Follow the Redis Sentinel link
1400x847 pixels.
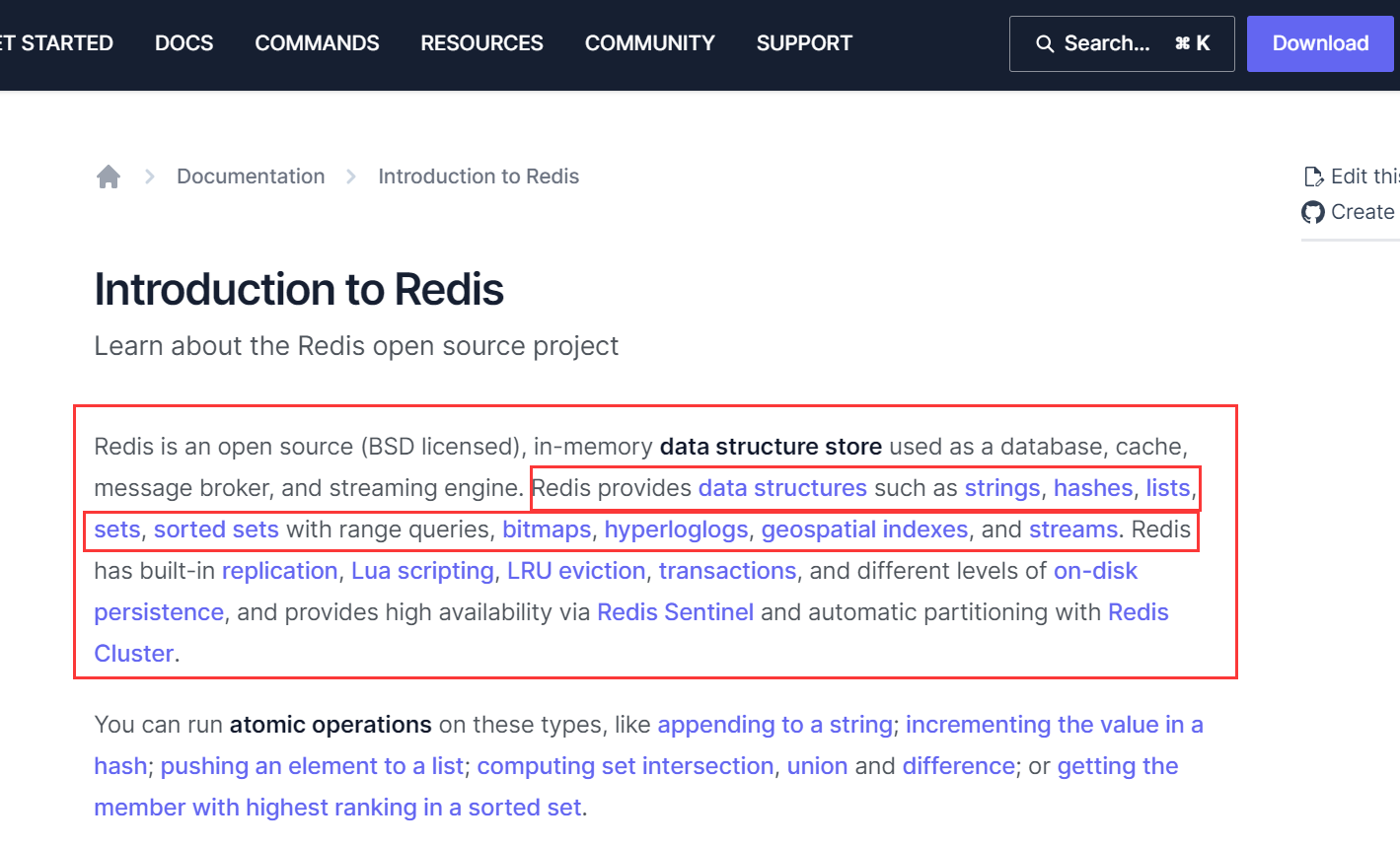pos(675,612)
